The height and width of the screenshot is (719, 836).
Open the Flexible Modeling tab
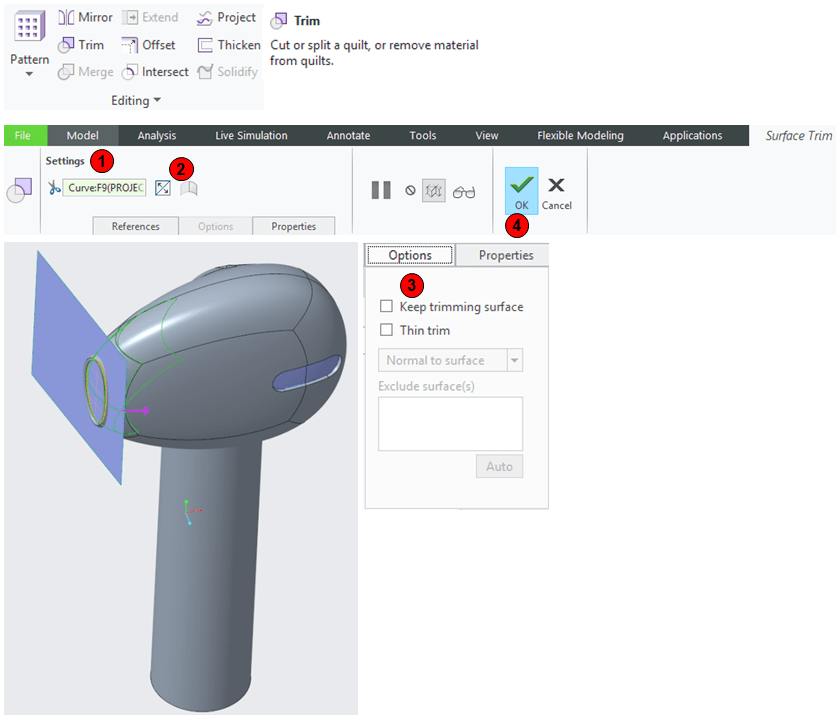coord(580,136)
